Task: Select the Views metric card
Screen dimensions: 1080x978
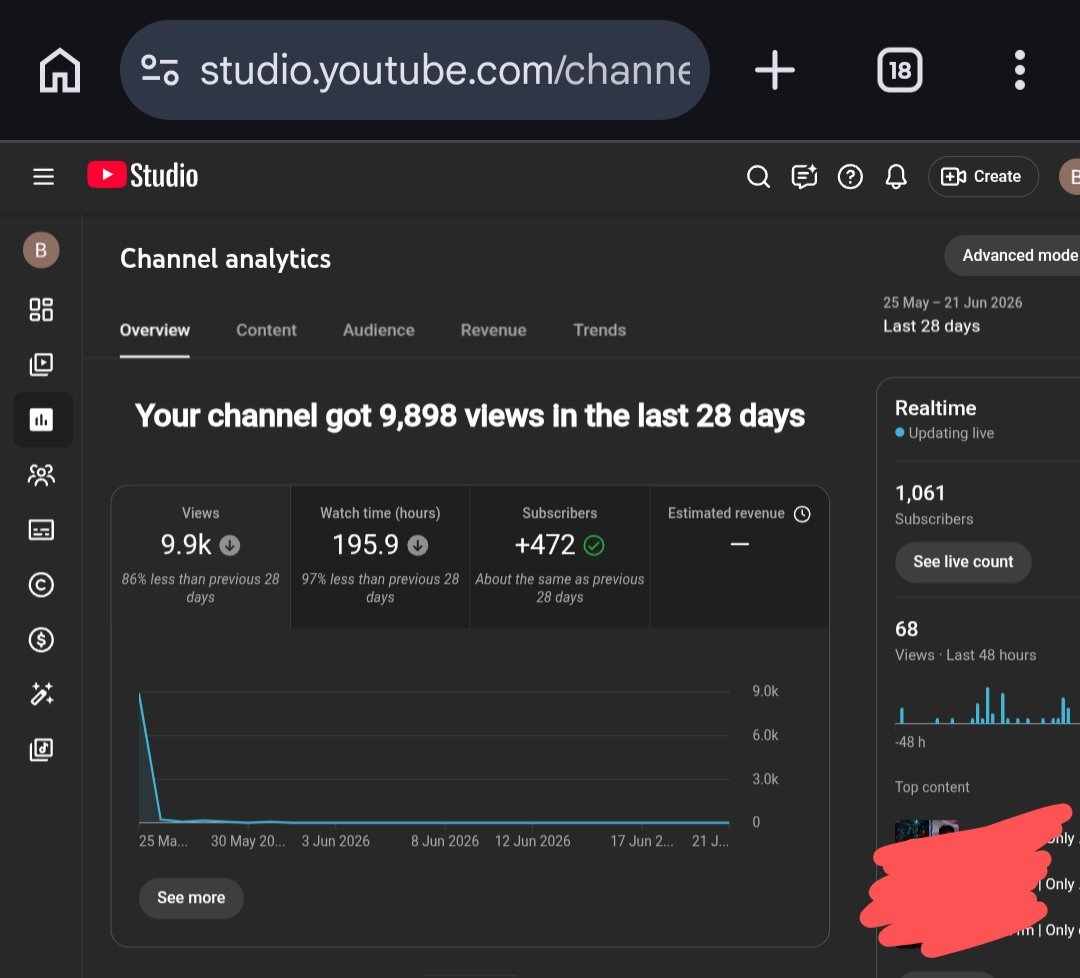Action: (x=200, y=556)
